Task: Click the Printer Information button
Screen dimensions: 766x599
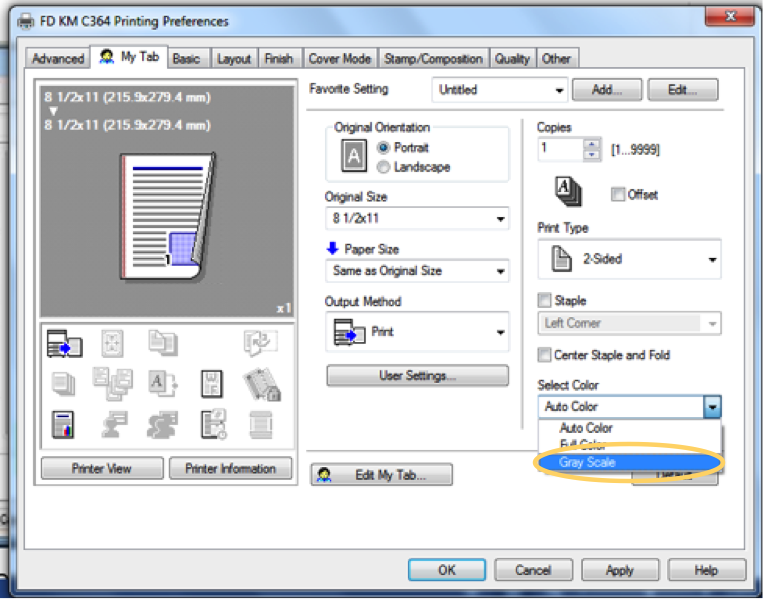Action: click(x=230, y=468)
